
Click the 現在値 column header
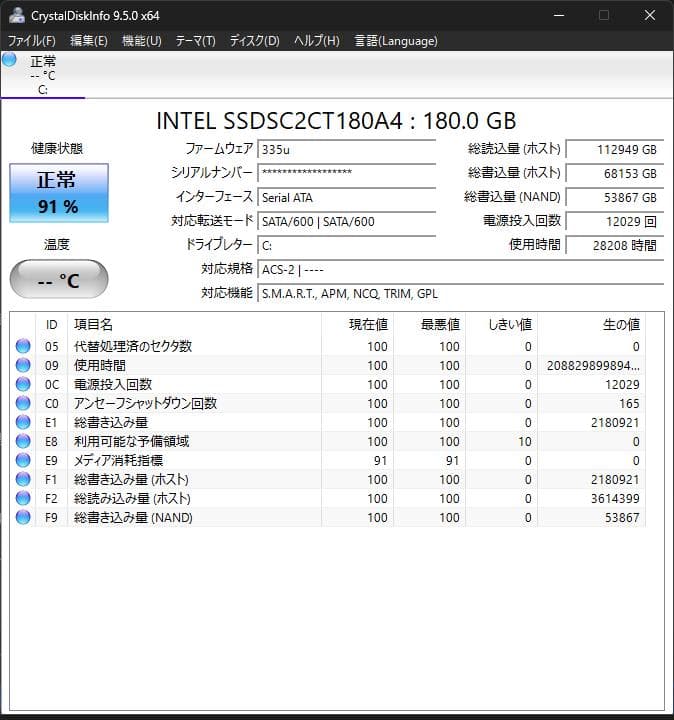358,325
